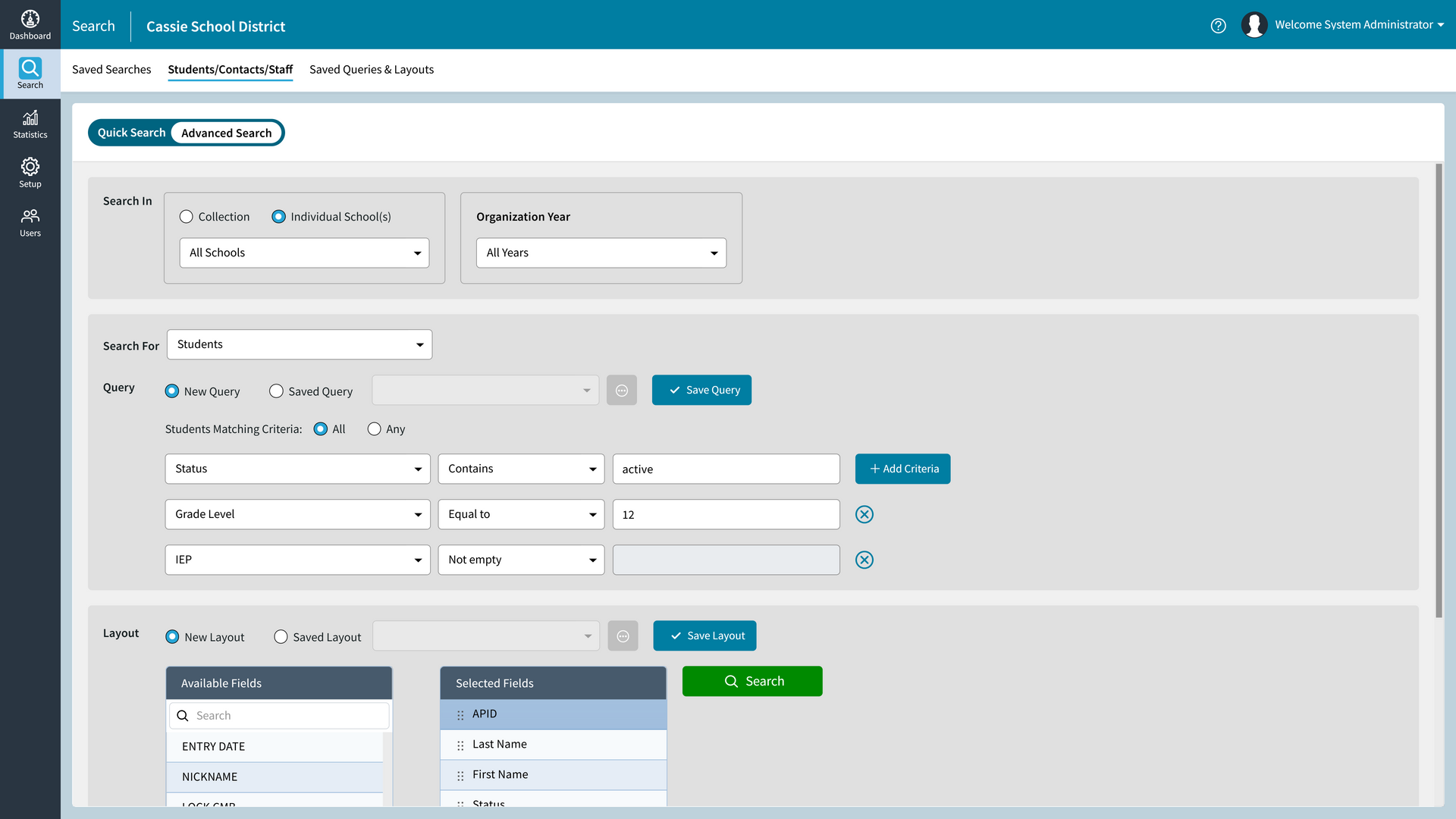The width and height of the screenshot is (1456, 819).
Task: Open the Saved Queries & Layouts tab
Action: click(x=372, y=69)
